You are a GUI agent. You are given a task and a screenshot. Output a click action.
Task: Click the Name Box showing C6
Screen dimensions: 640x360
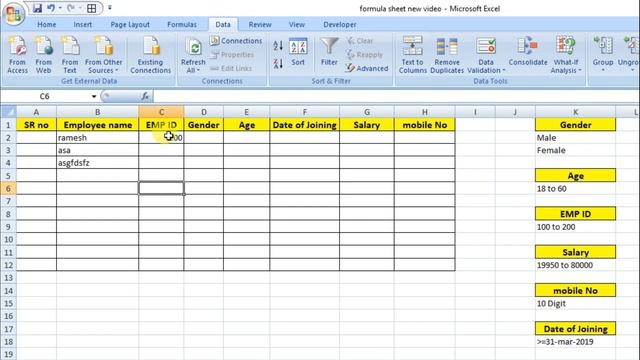coord(45,97)
